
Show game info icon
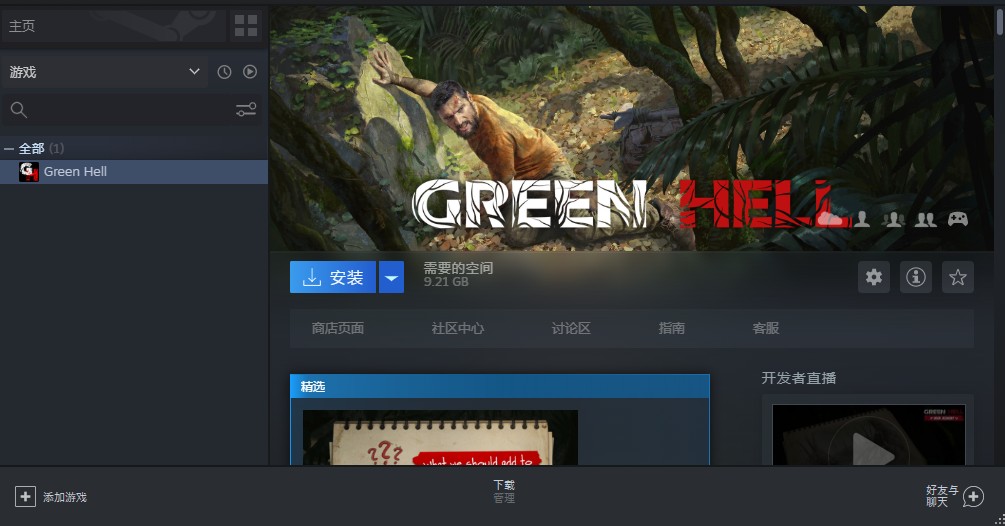point(916,277)
